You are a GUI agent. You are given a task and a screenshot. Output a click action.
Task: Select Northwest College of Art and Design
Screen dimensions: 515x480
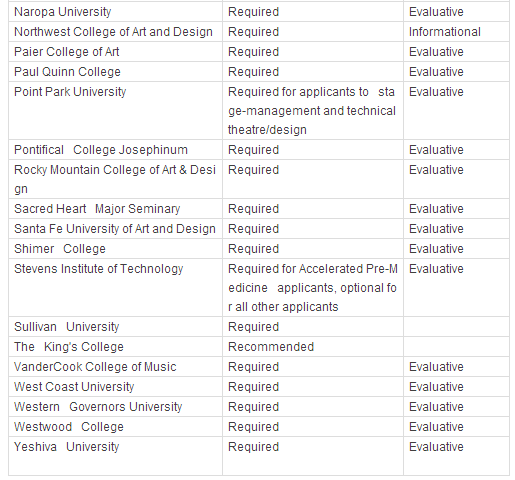click(113, 32)
